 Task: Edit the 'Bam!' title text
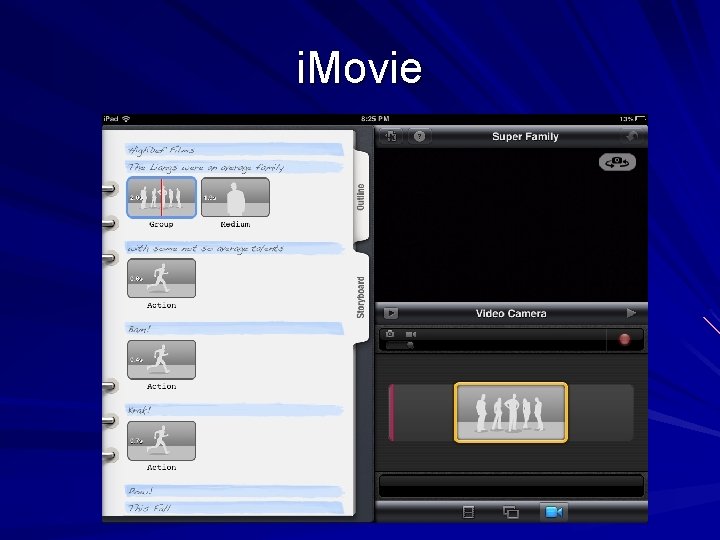(234, 329)
